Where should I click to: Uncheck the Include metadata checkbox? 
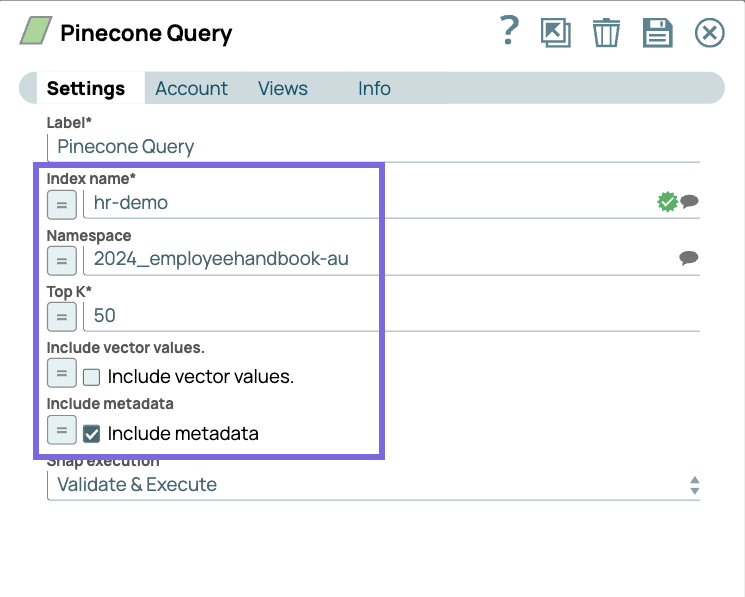92,434
